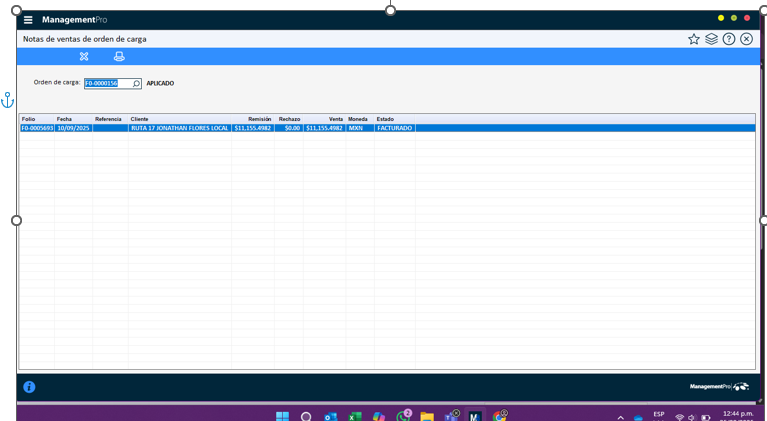Click the Excel export icon in toolbar

pyautogui.click(x=84, y=57)
